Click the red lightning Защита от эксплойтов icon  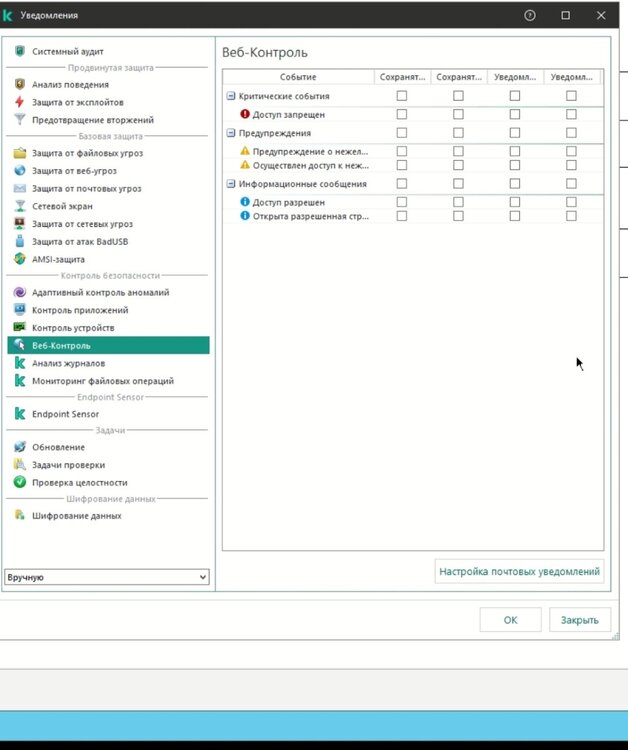(x=20, y=102)
